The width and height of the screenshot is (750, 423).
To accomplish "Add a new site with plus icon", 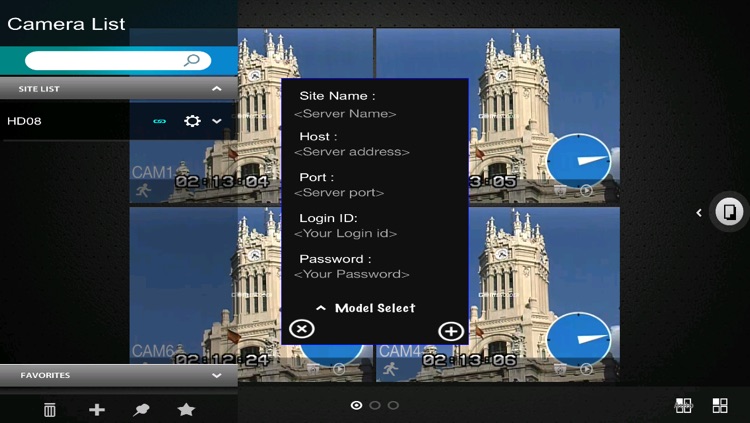I will pos(97,410).
